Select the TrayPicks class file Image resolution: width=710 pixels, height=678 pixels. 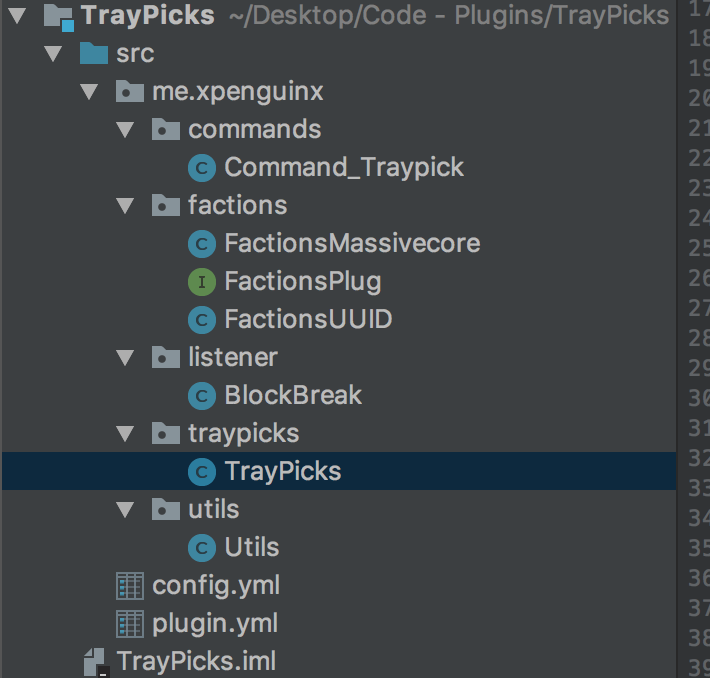click(x=282, y=472)
